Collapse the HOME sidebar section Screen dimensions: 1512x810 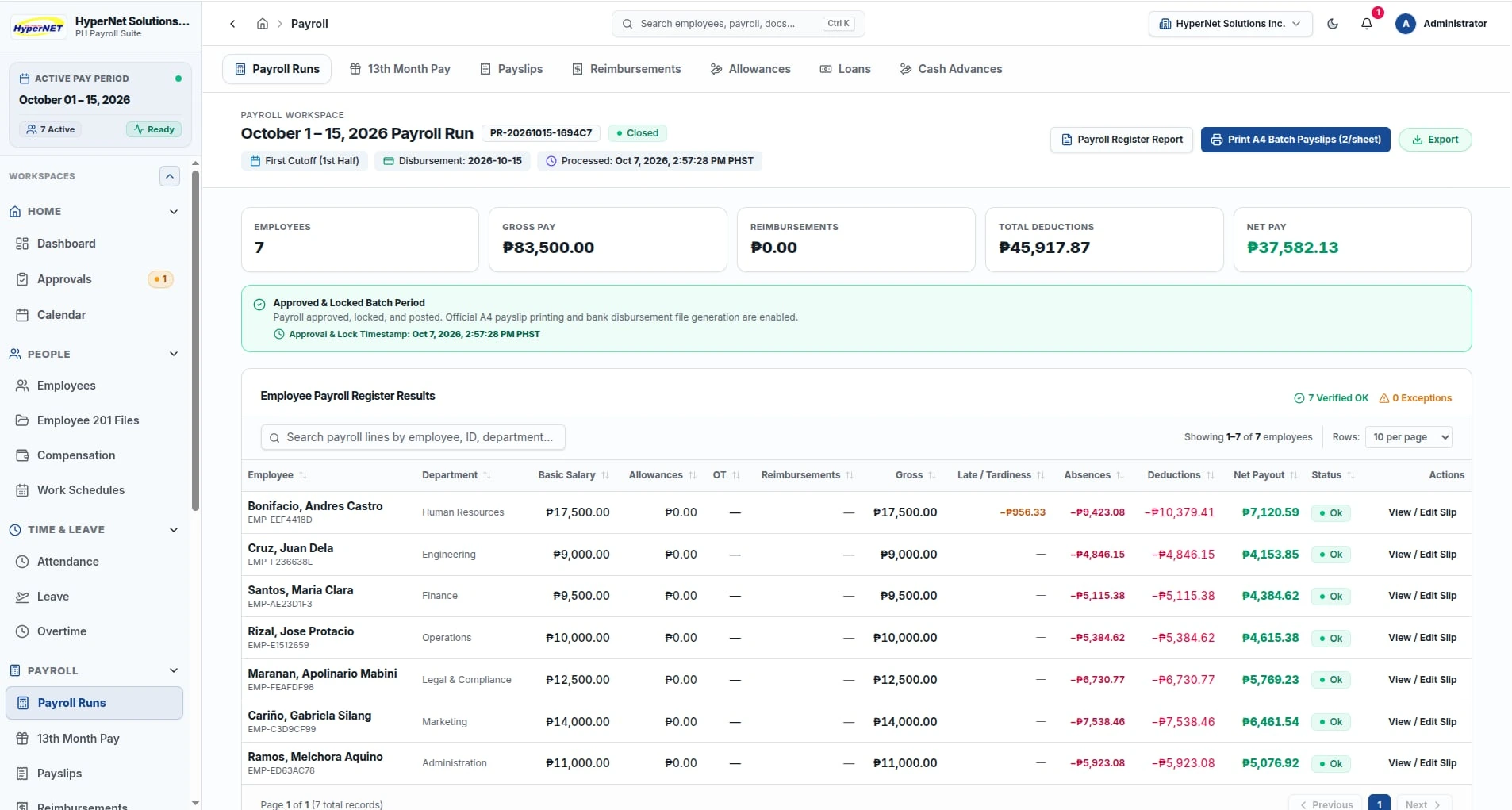tap(174, 212)
